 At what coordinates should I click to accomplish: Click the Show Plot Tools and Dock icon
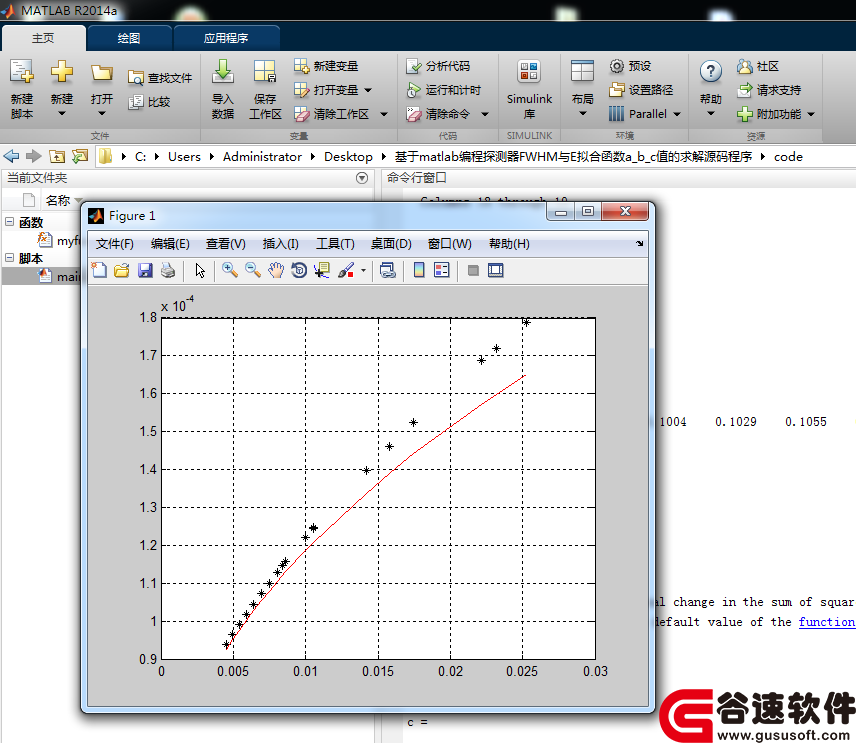[496, 270]
